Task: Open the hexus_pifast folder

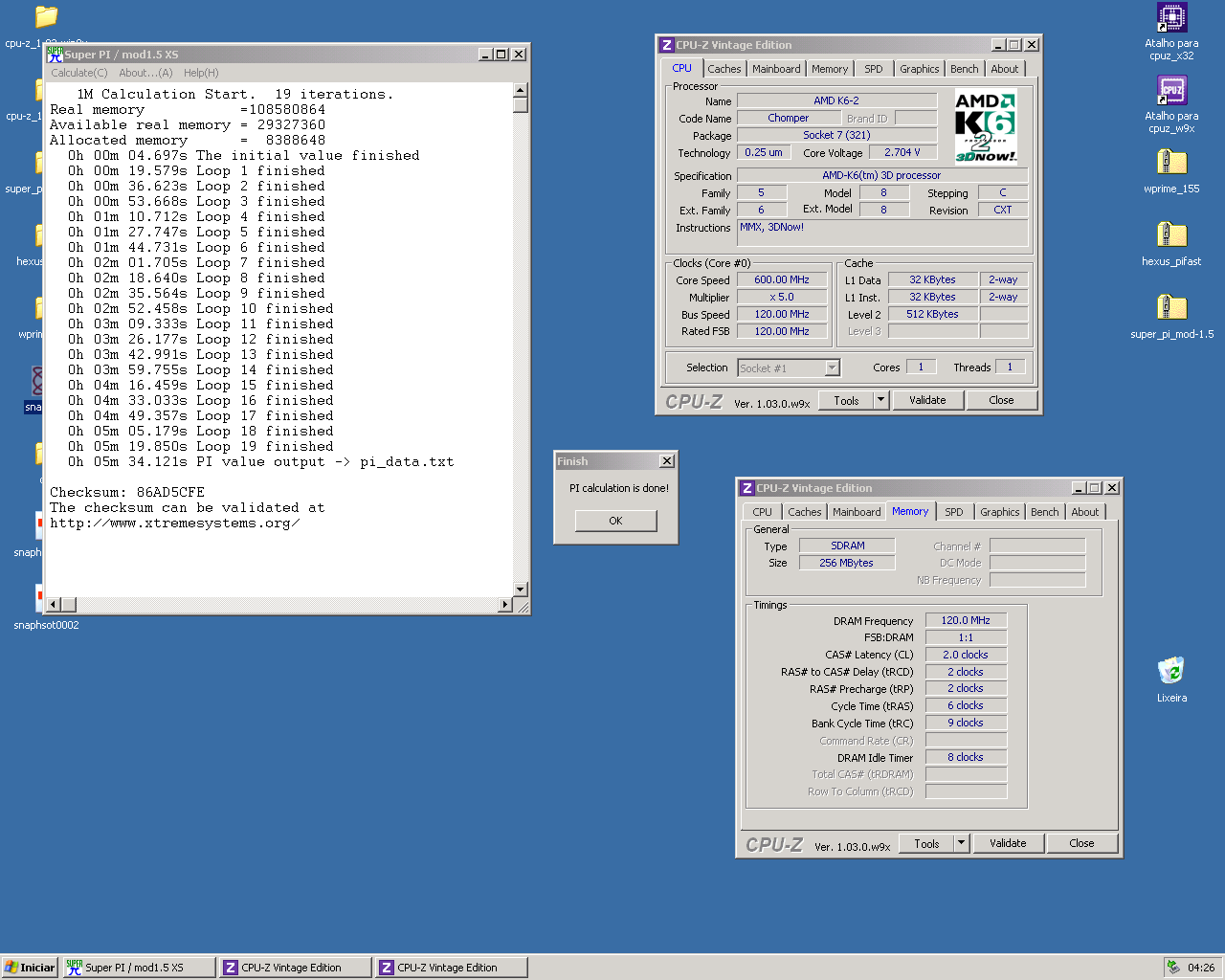Action: pos(1171,234)
